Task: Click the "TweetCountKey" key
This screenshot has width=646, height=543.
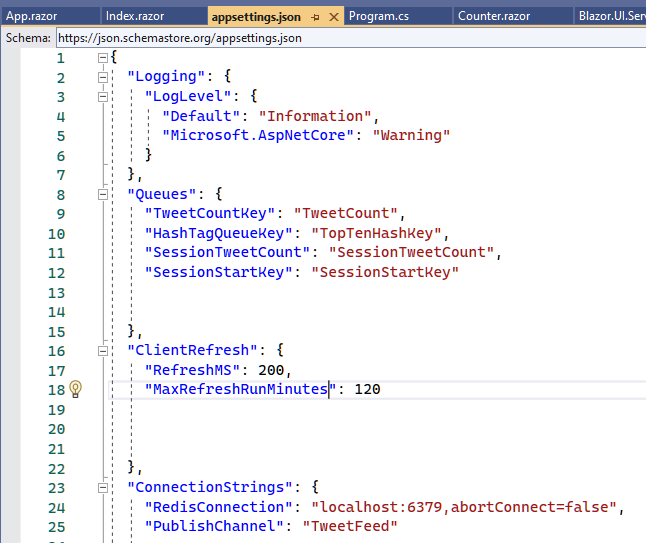Action: 210,213
